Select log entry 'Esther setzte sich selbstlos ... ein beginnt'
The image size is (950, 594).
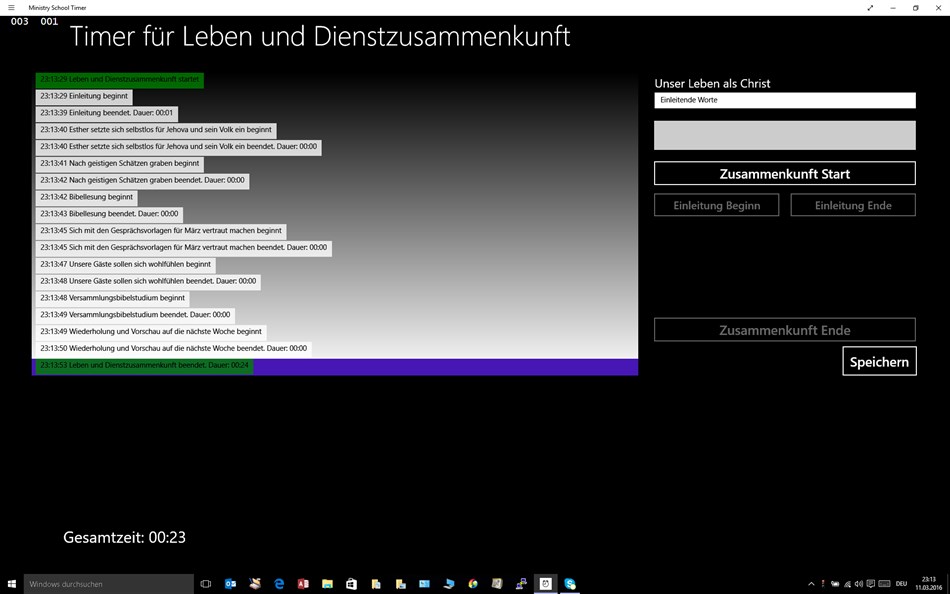(x=156, y=130)
